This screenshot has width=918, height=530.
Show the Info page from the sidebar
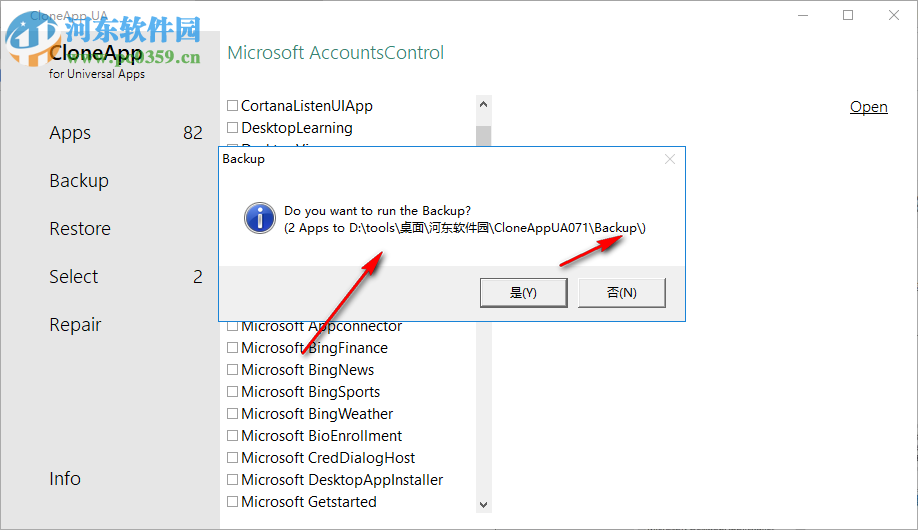click(x=65, y=478)
